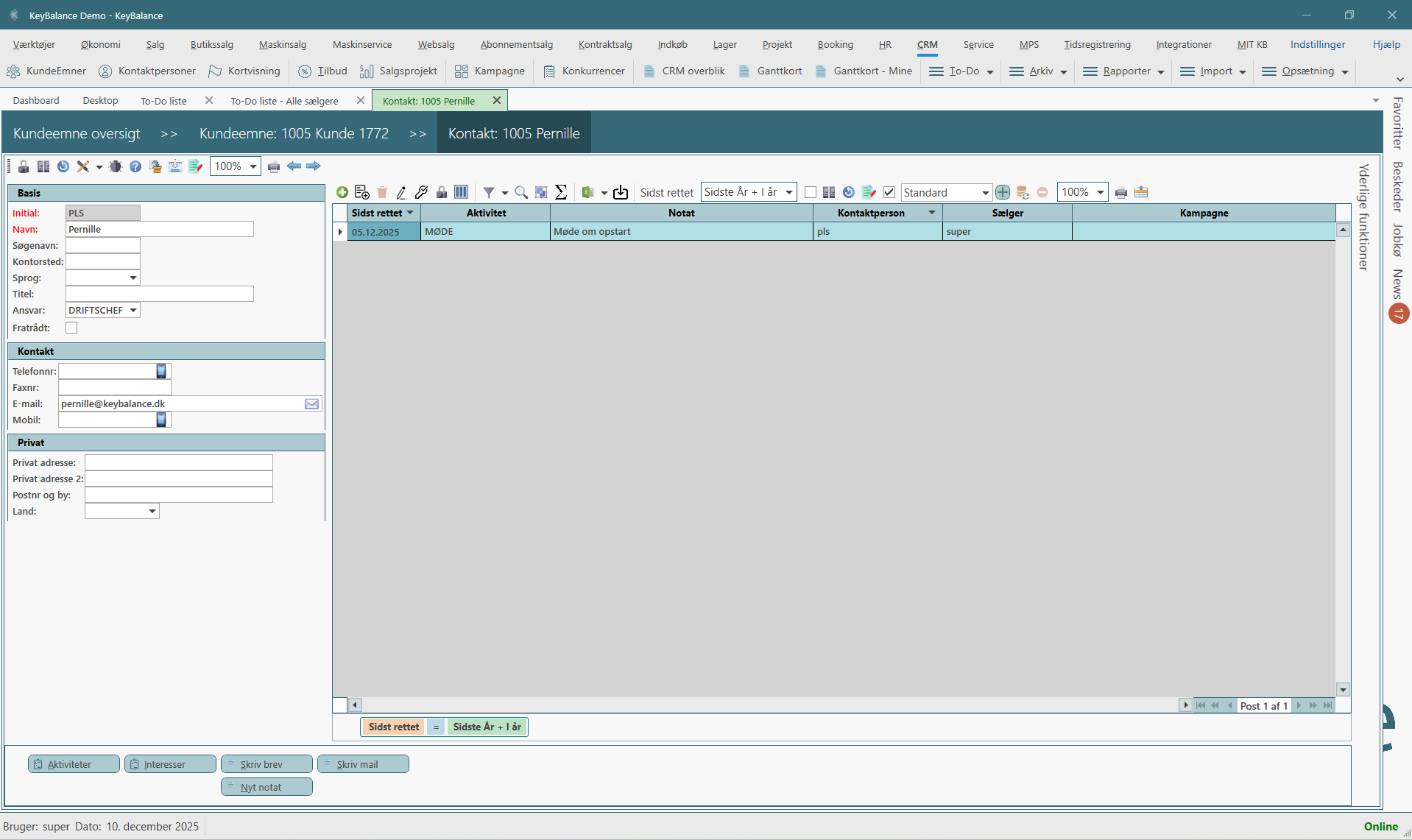Image resolution: width=1412 pixels, height=840 pixels.
Task: Click the green add new record icon
Action: click(342, 192)
